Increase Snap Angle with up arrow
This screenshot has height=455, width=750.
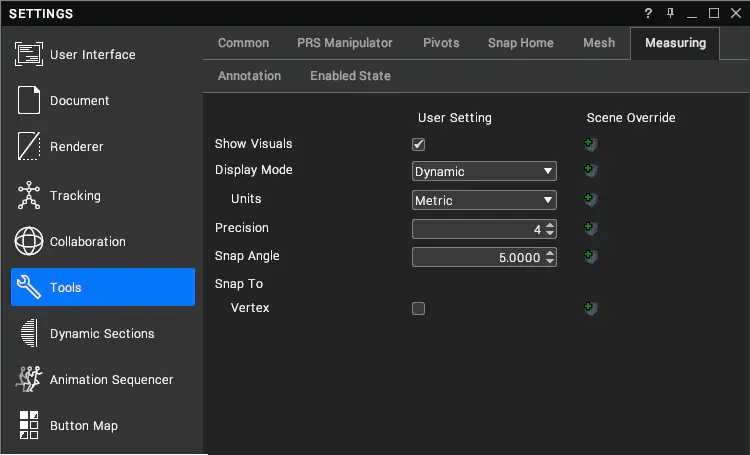click(x=550, y=253)
